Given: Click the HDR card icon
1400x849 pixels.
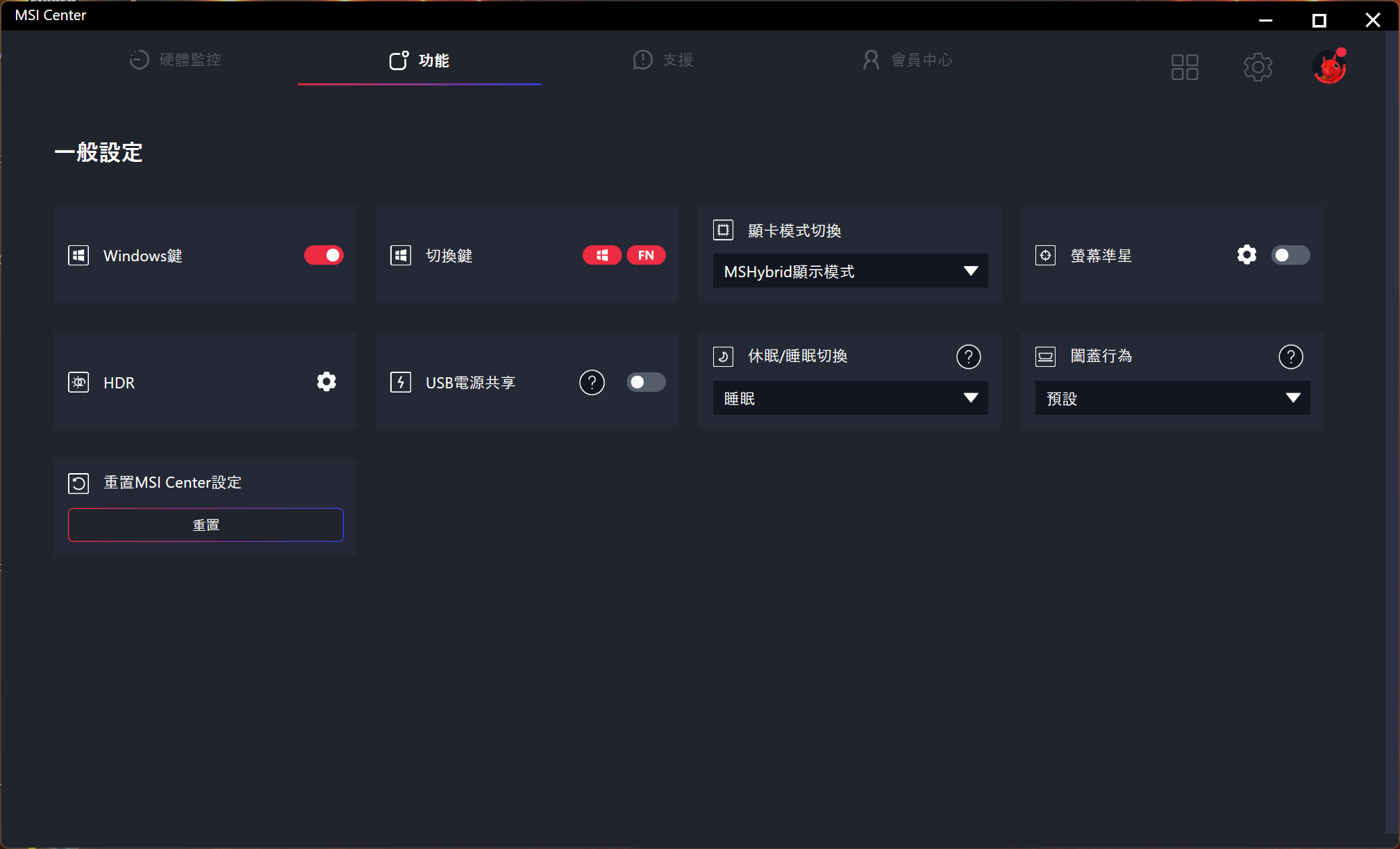Looking at the screenshot, I should 78,382.
